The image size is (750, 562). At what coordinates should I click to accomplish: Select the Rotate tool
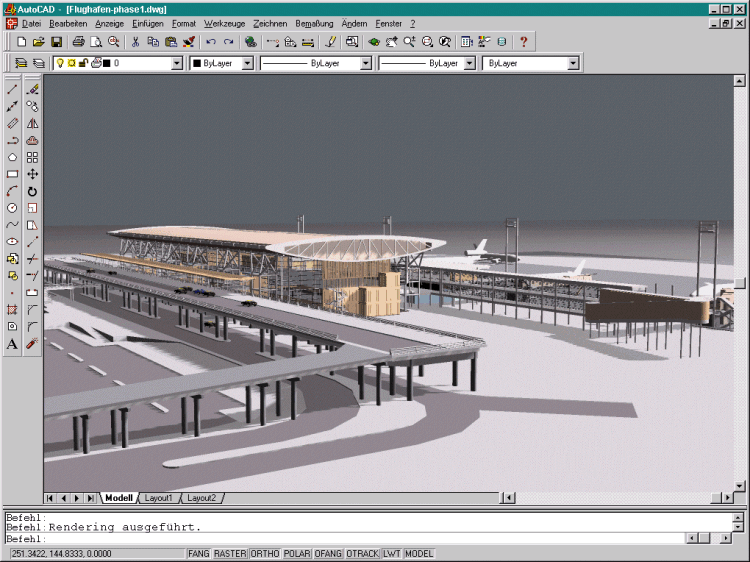coord(33,191)
